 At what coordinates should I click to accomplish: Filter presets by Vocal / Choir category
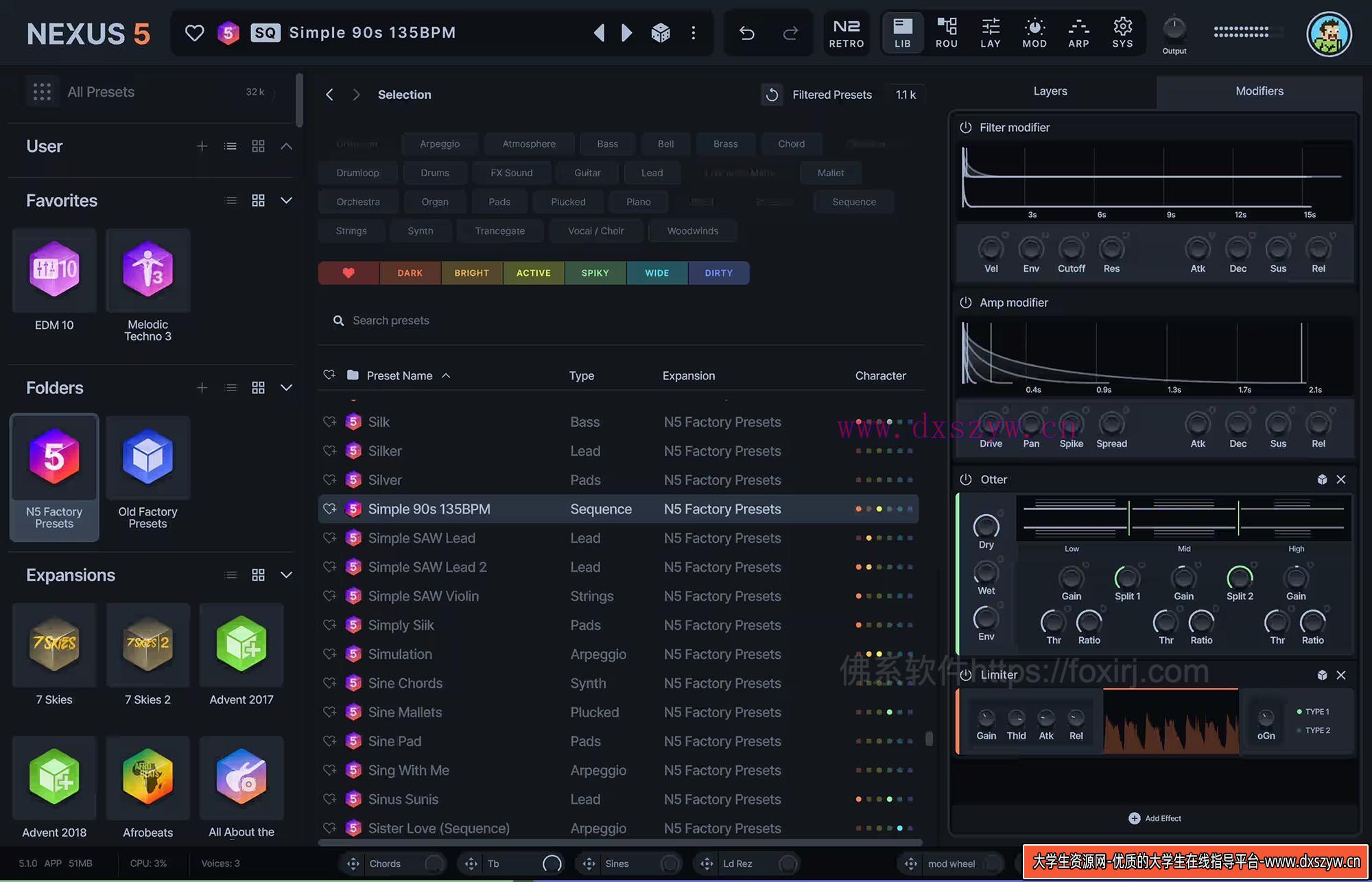pos(596,231)
